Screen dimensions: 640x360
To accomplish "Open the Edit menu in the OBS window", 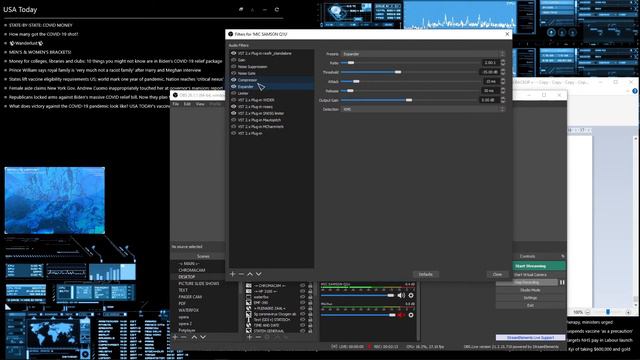I will click(x=187, y=104).
